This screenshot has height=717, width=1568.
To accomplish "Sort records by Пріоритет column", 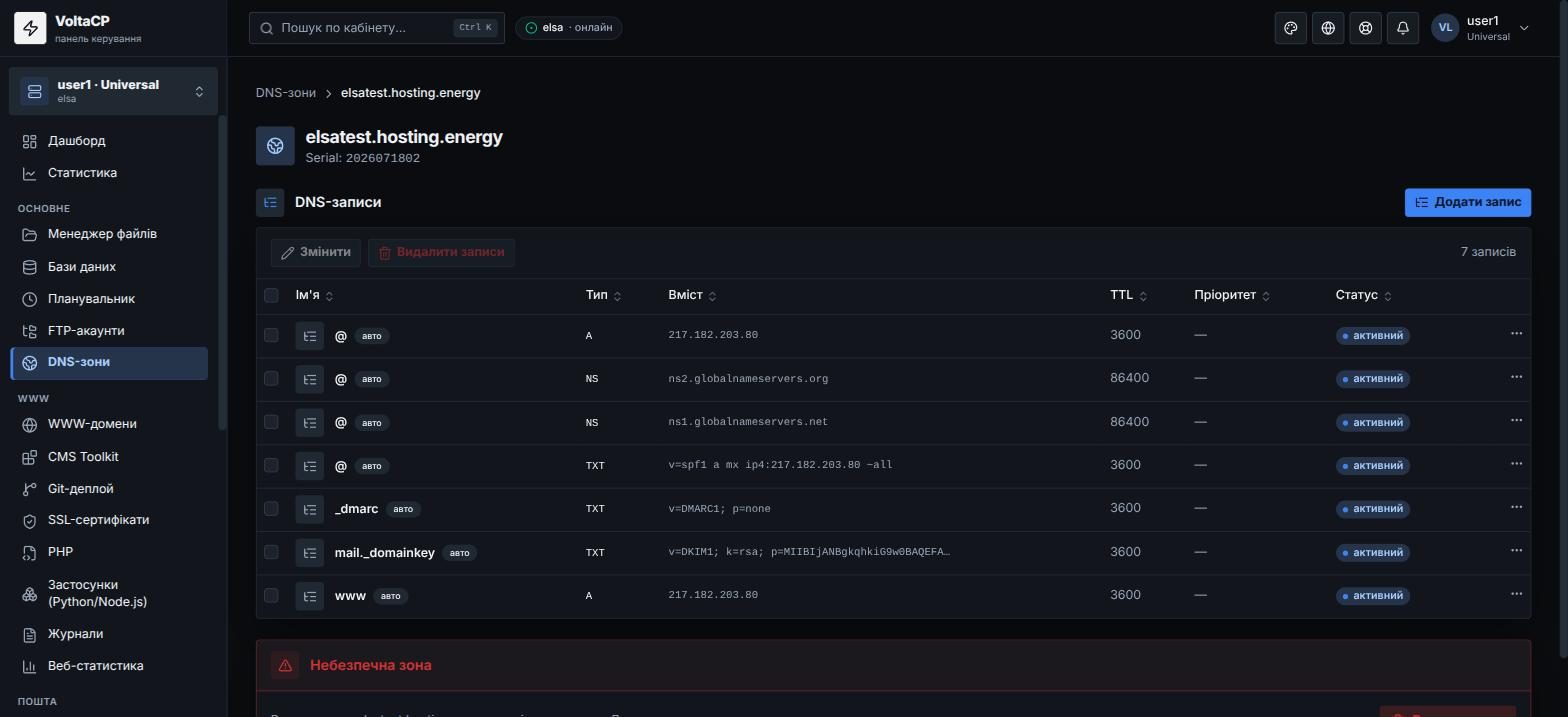I will click(1232, 295).
